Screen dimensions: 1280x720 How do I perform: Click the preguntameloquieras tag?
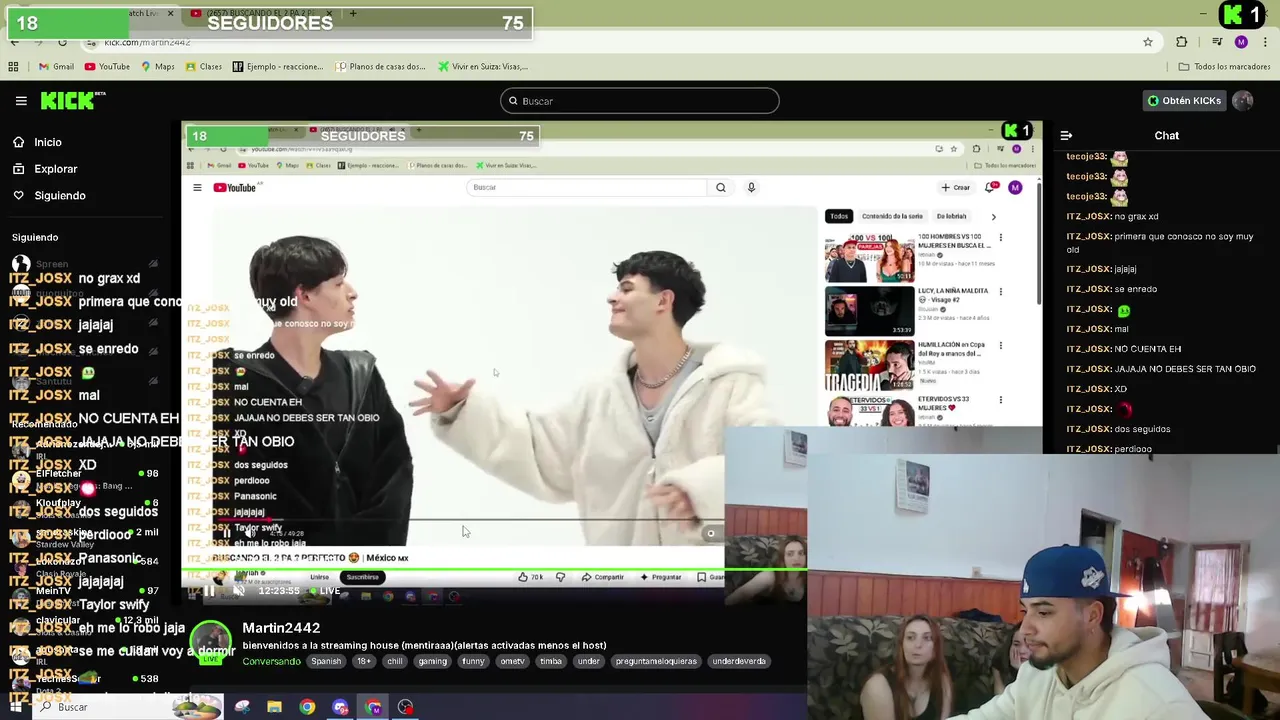[656, 661]
